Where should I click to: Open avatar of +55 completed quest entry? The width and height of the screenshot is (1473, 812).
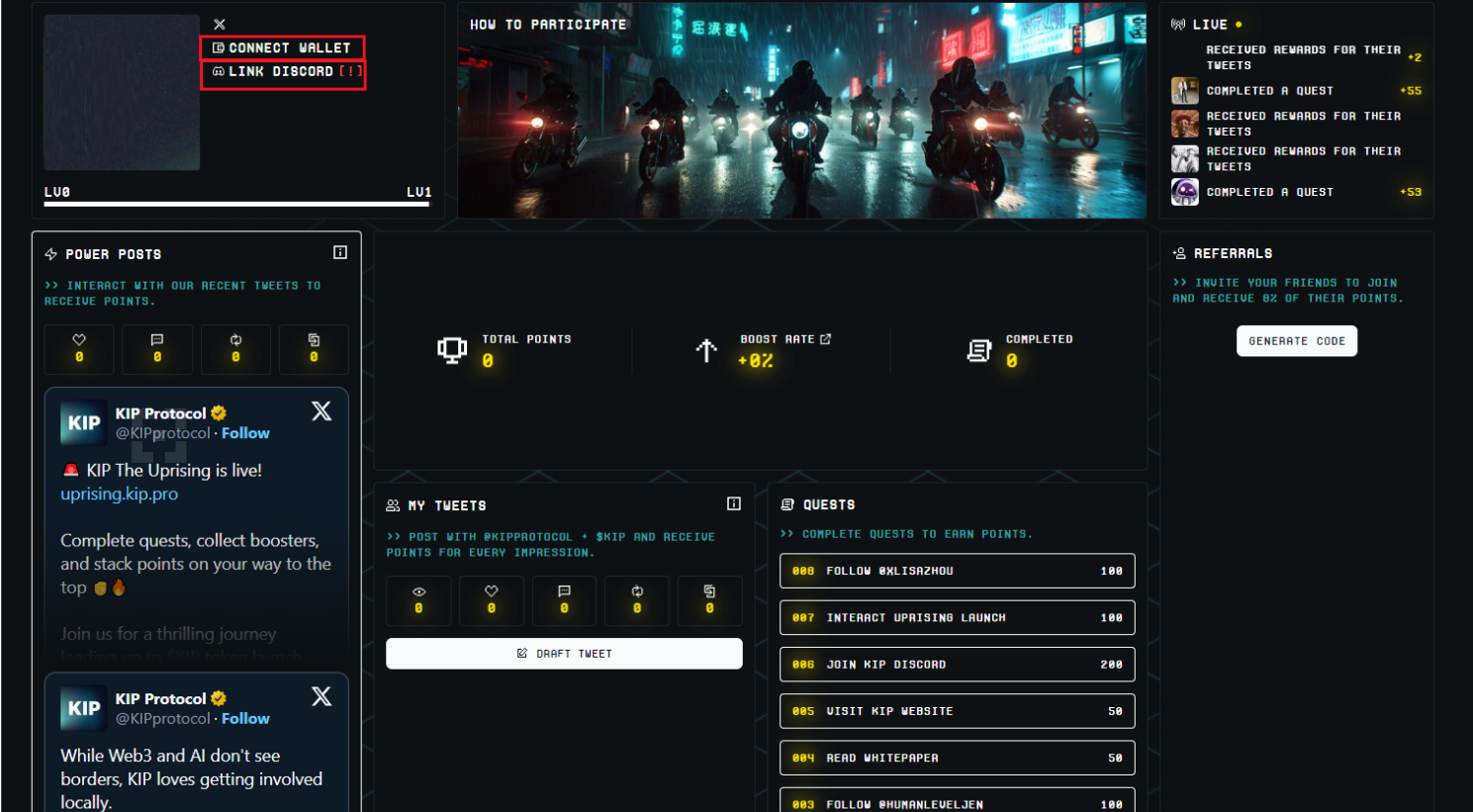(x=1185, y=91)
